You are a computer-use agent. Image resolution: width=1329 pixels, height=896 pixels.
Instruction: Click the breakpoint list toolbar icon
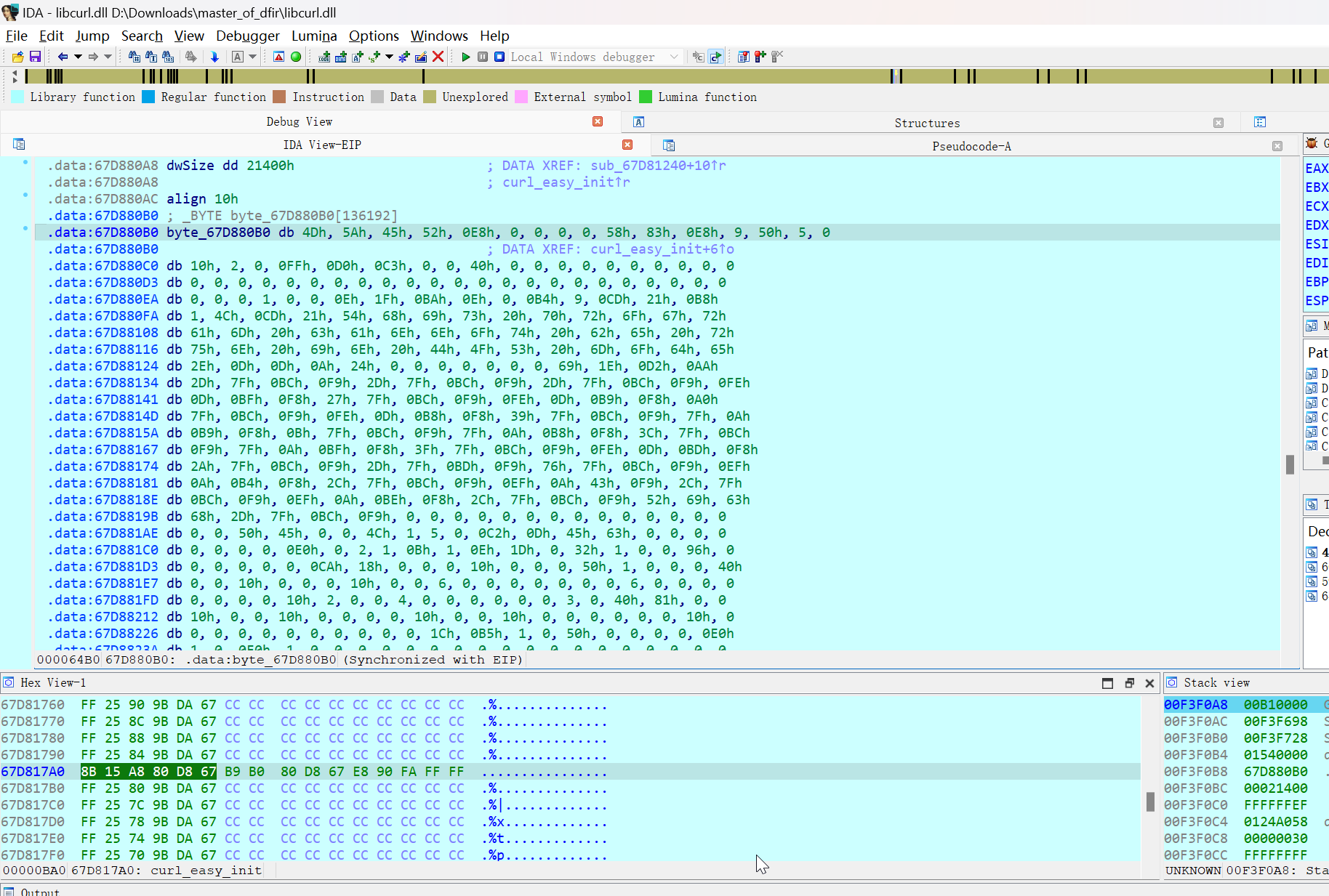click(743, 57)
